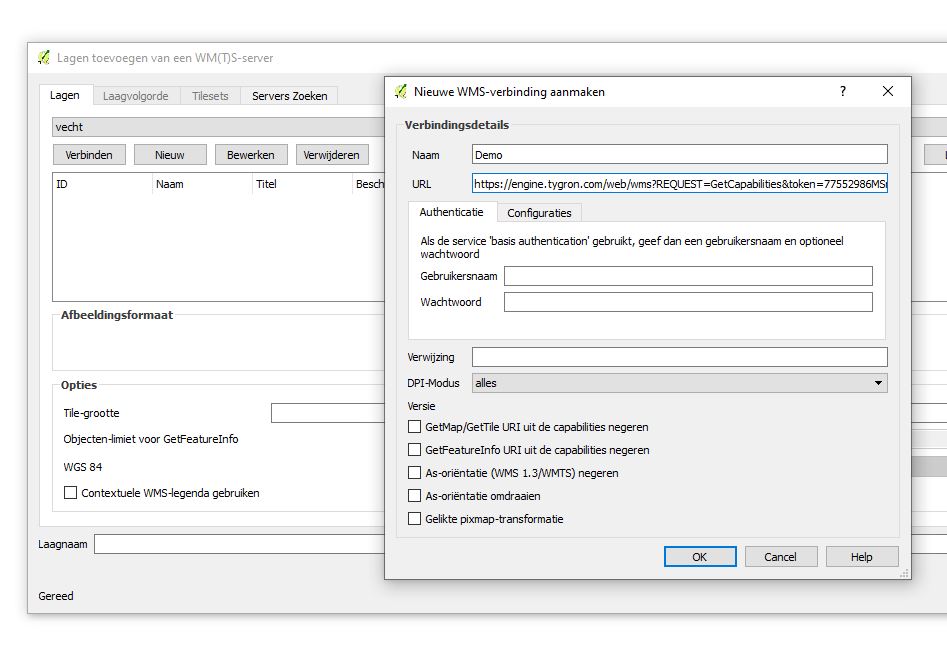This screenshot has width=947, height=670.
Task: Switch to the Configuraties tab
Action: (x=539, y=213)
